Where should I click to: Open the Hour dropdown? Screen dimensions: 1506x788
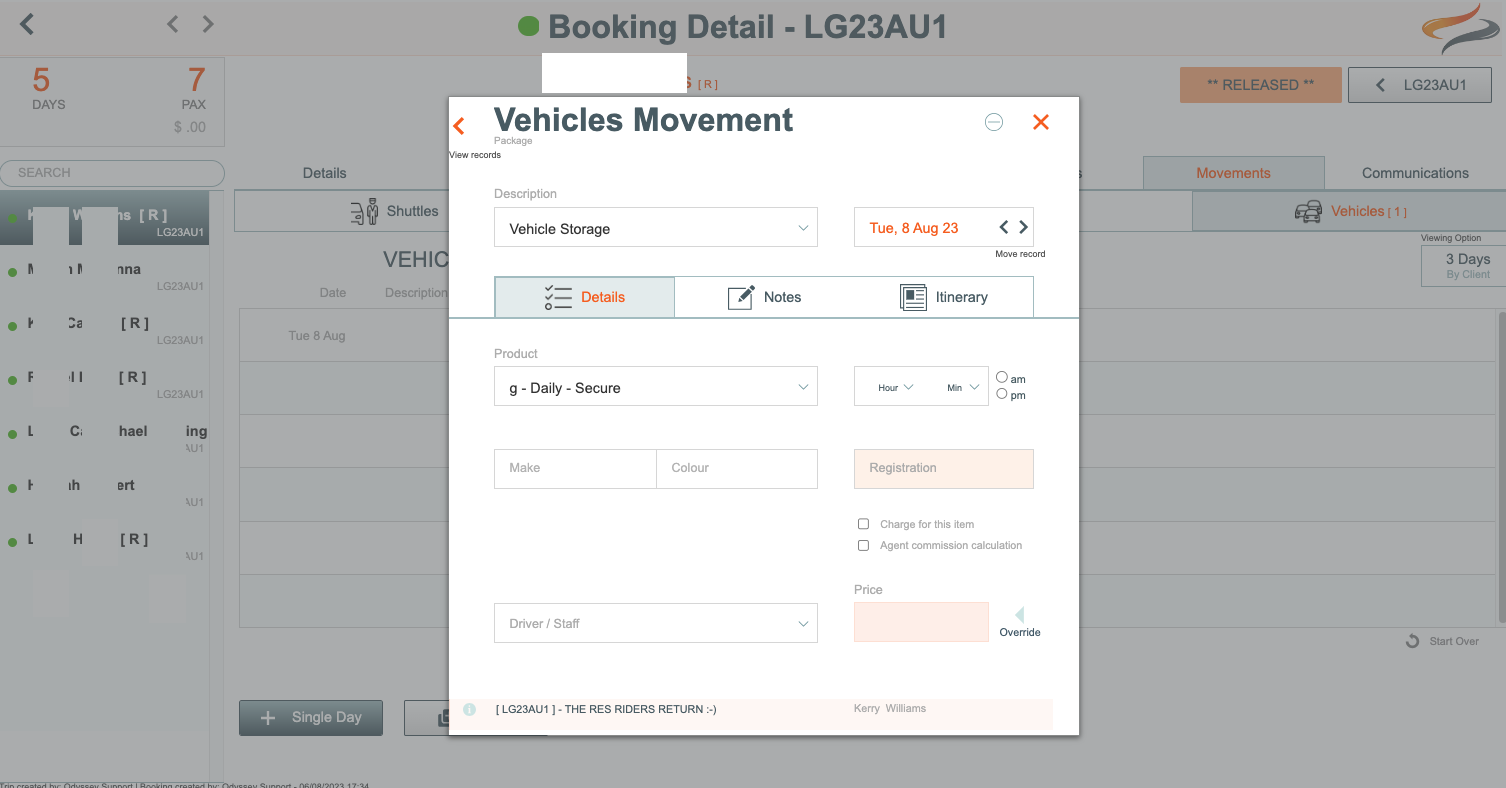(x=895, y=387)
